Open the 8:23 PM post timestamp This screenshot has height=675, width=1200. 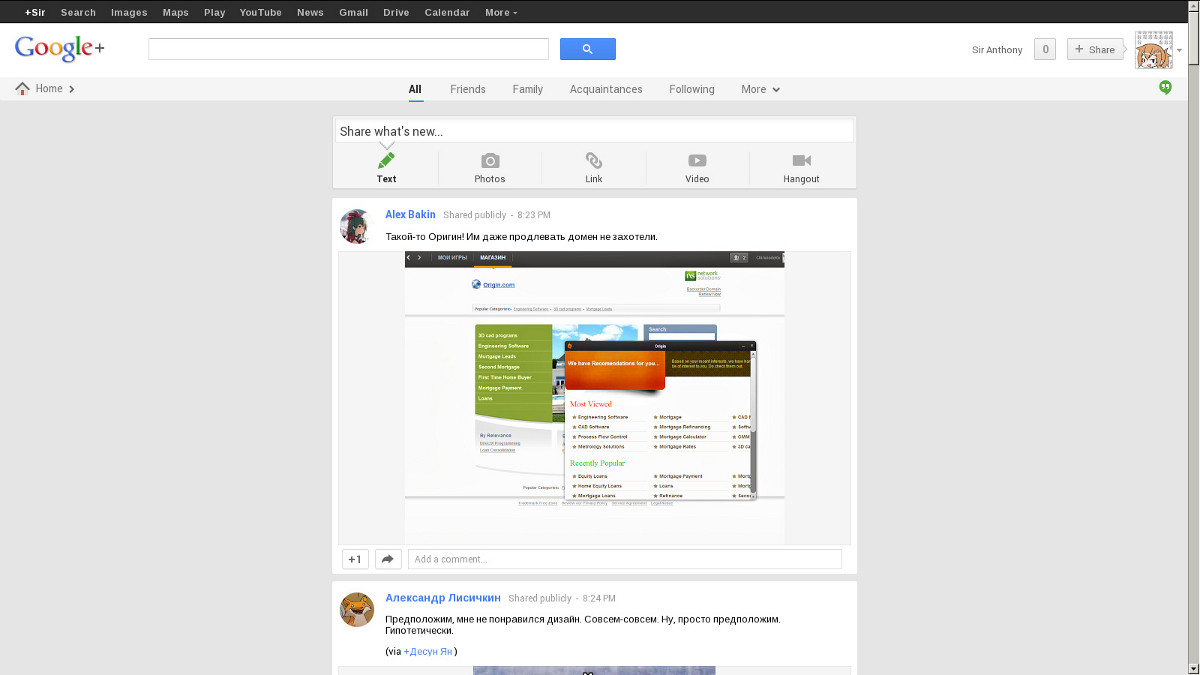[533, 215]
